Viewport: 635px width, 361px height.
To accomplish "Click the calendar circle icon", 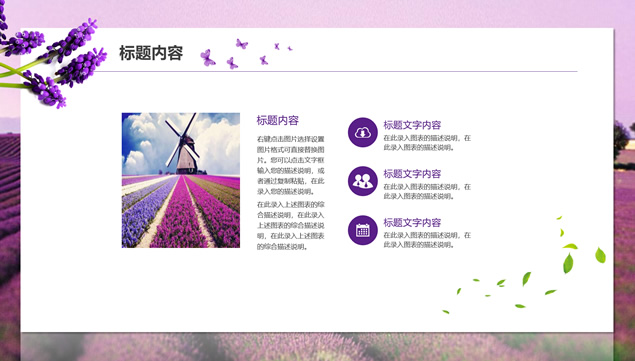I will (x=362, y=230).
